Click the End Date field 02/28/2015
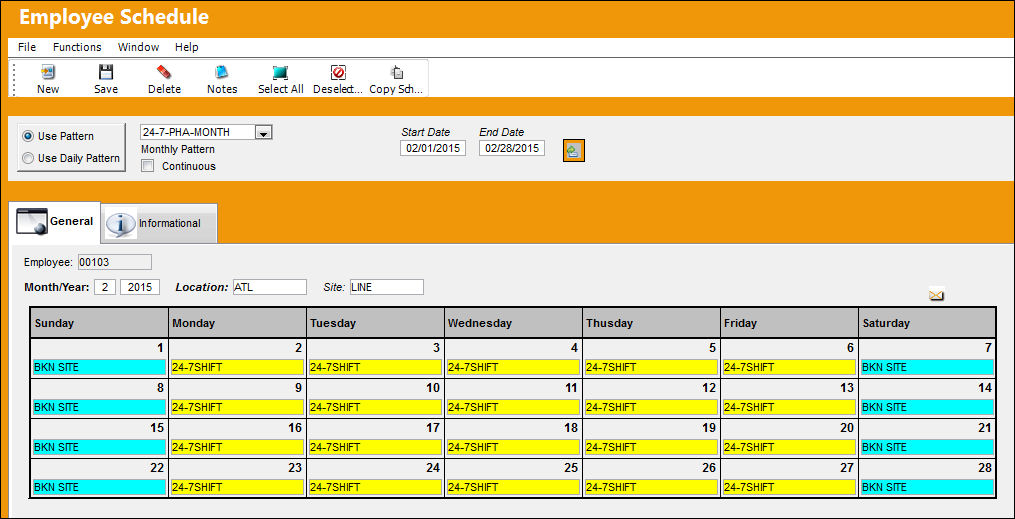This screenshot has height=519, width=1015. click(x=511, y=148)
